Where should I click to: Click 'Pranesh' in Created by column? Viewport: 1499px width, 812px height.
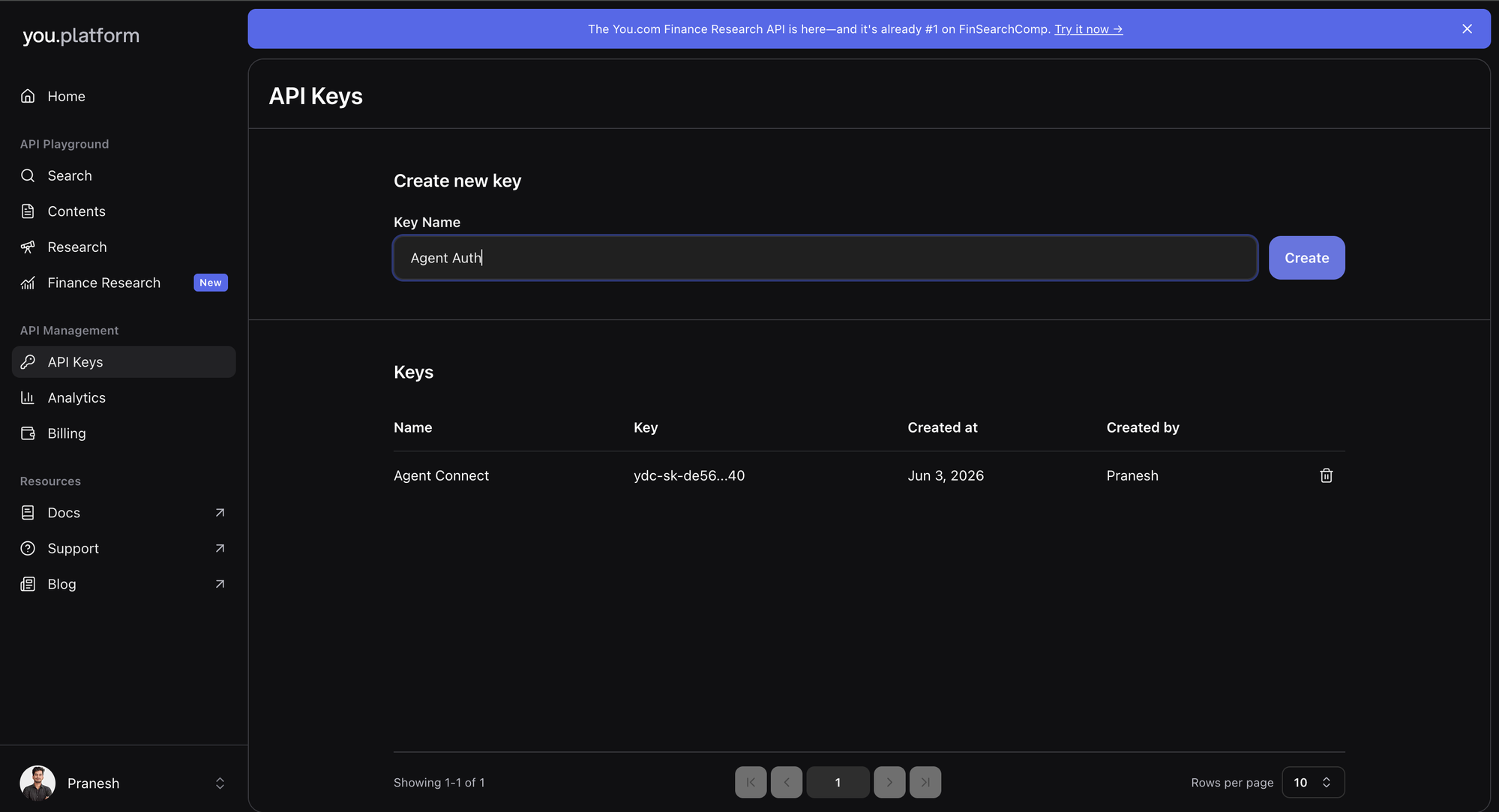click(1132, 475)
